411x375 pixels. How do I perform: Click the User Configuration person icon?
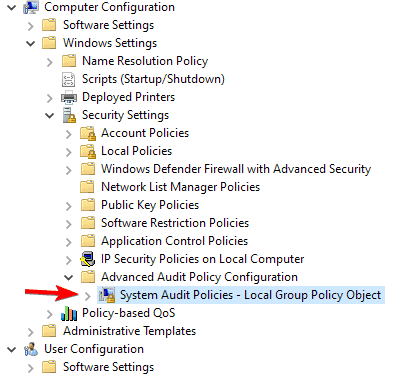(31, 349)
